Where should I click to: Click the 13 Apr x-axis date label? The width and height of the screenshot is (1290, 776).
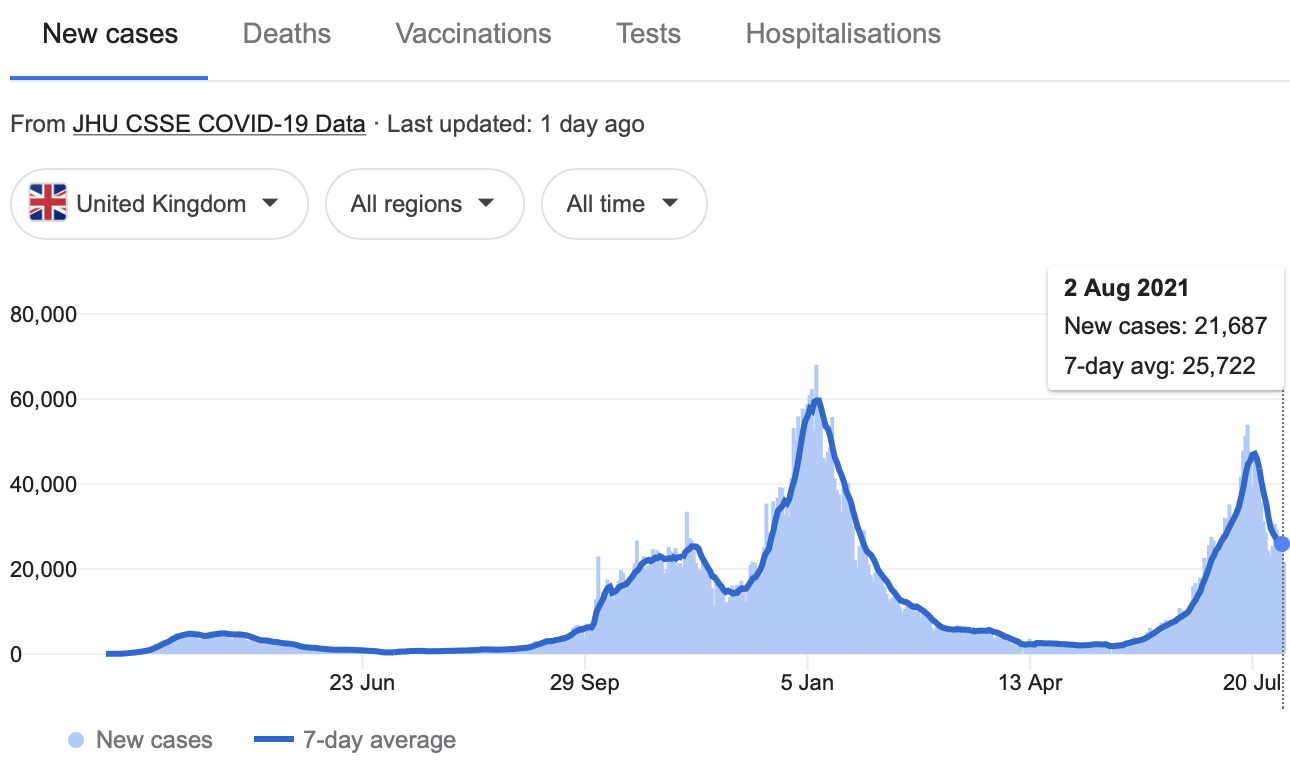pos(1031,684)
